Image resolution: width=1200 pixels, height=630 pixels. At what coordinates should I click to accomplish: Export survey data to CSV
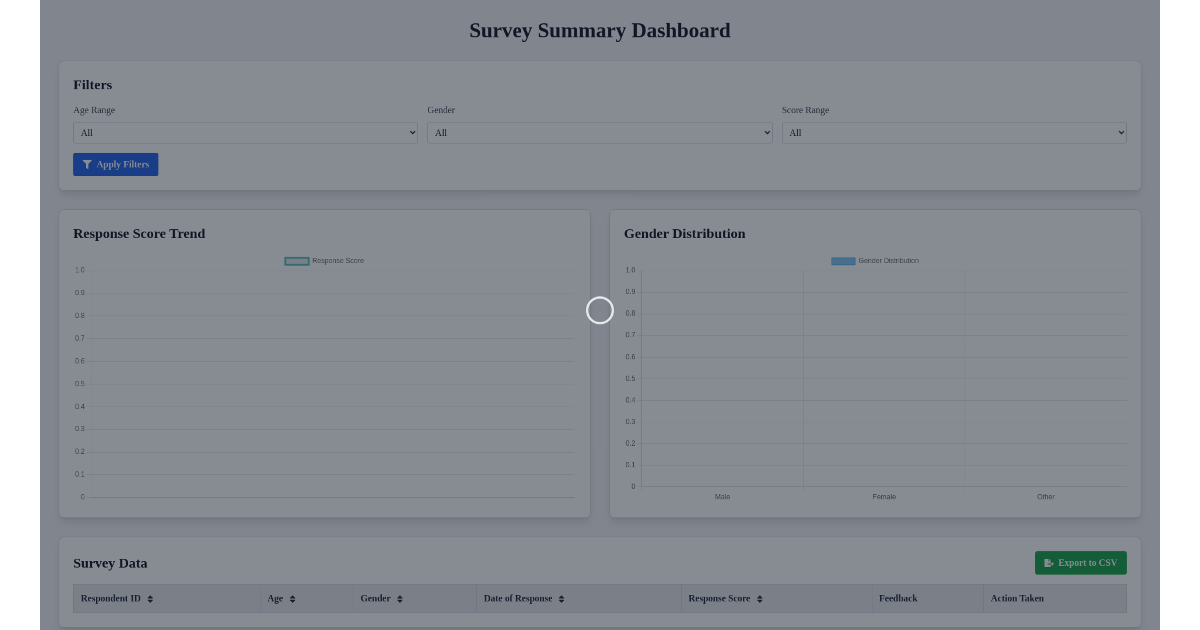[1080, 563]
